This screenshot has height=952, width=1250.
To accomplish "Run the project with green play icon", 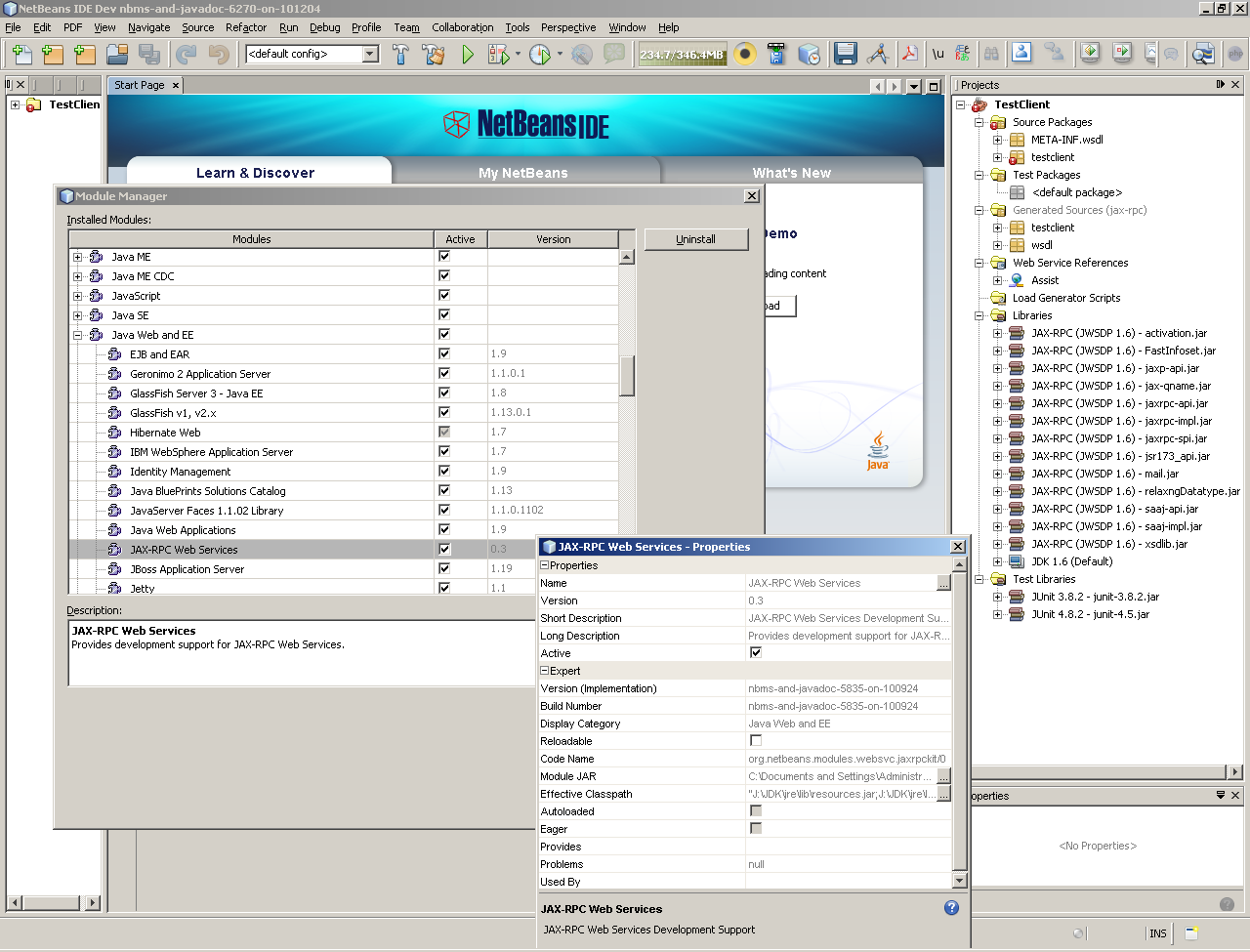I will (468, 55).
